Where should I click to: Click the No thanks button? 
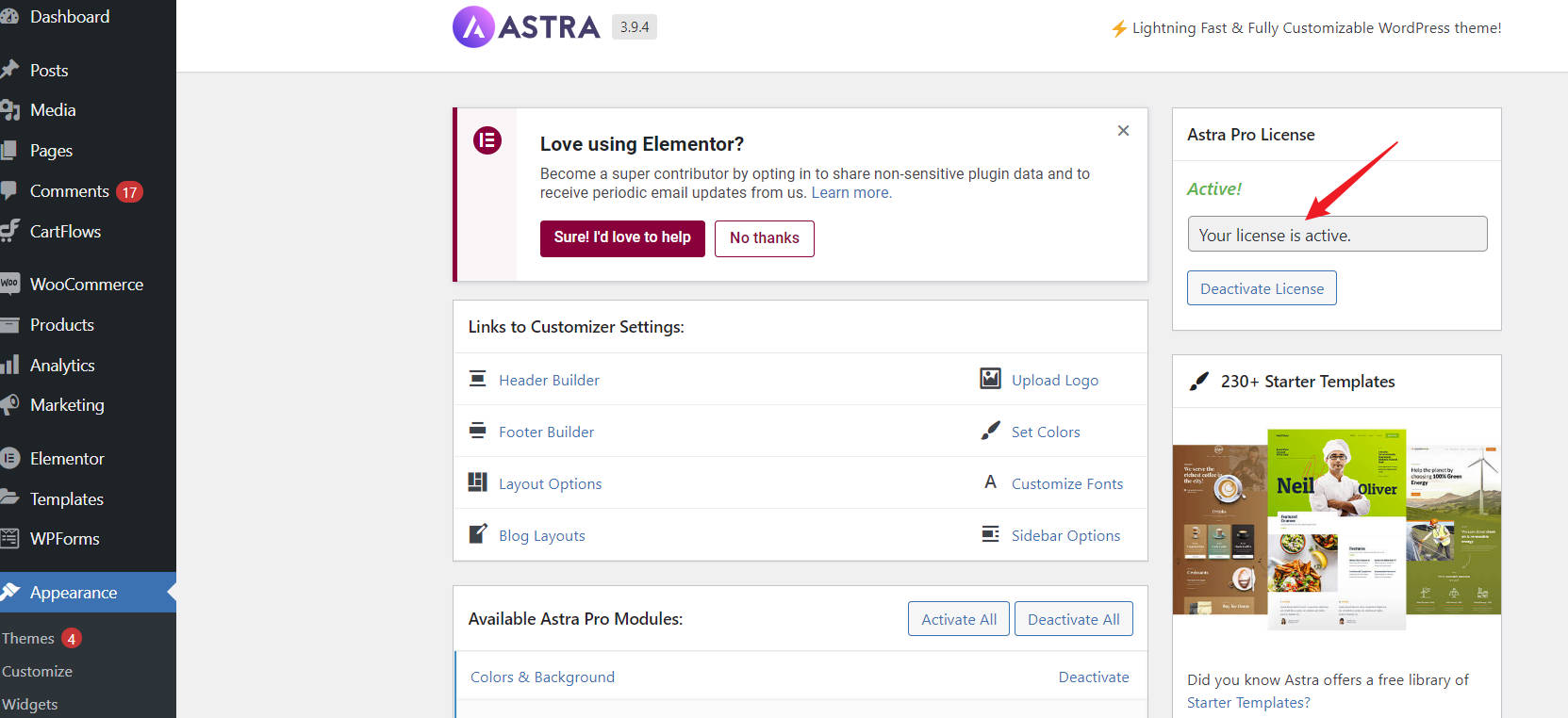tap(765, 237)
